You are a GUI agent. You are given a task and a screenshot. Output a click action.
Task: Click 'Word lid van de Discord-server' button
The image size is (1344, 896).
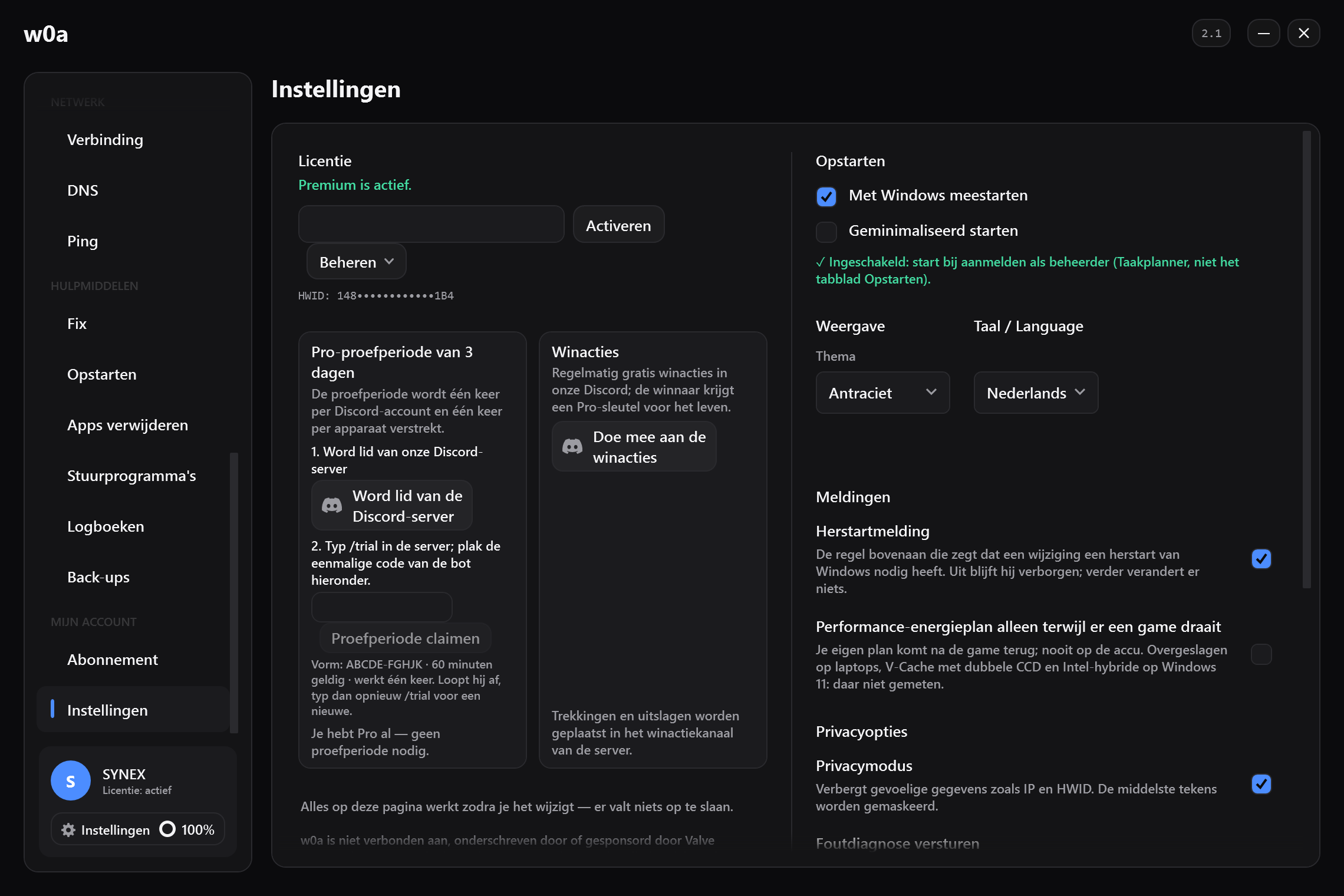tap(392, 506)
